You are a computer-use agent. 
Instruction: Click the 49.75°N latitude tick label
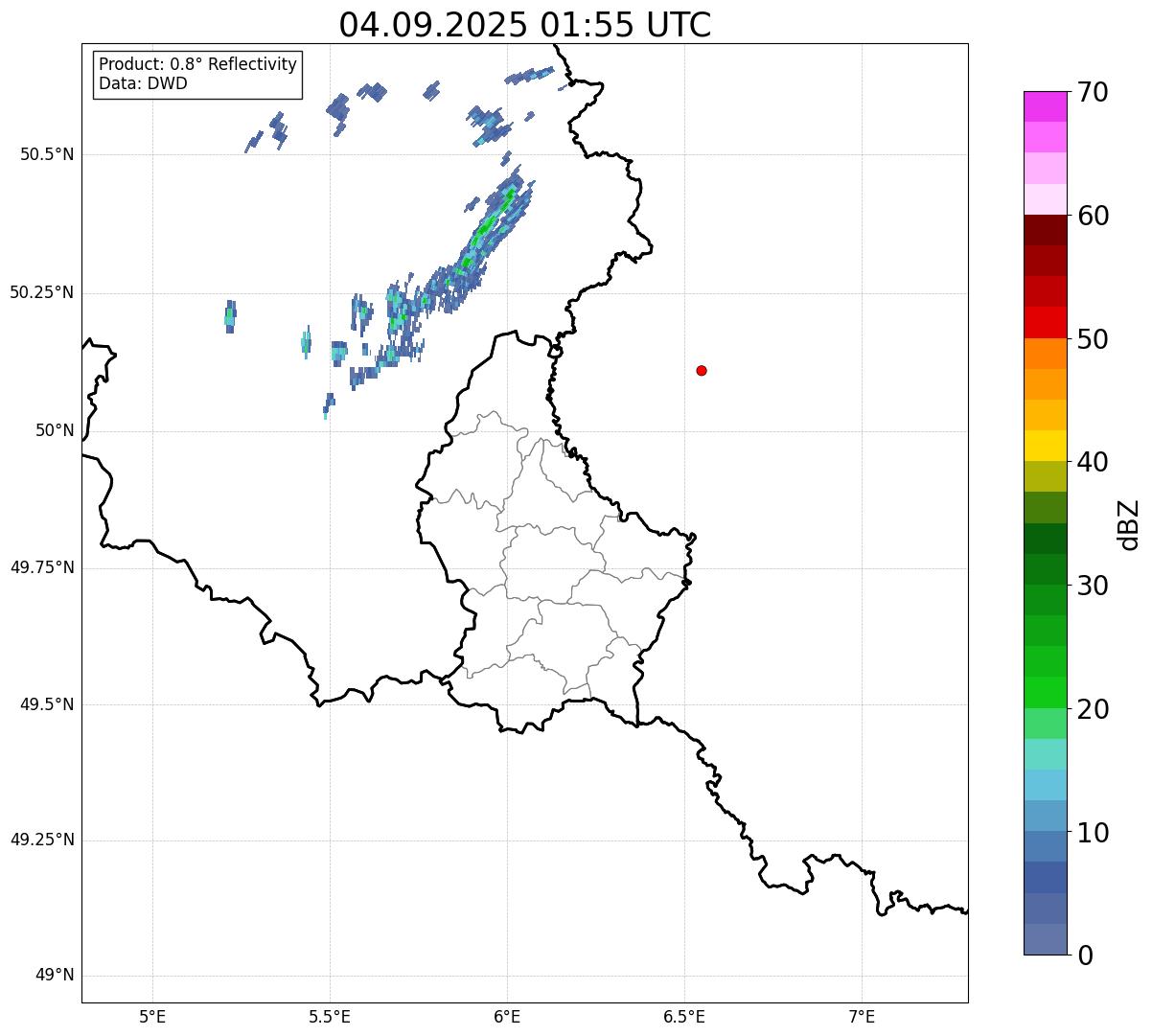(42, 567)
